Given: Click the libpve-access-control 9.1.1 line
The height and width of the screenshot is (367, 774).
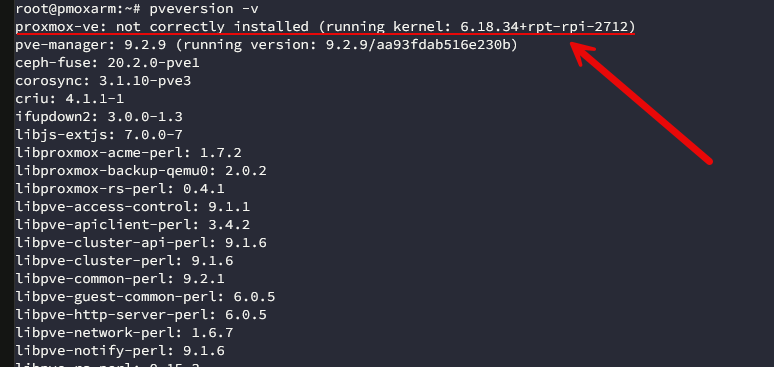Looking at the screenshot, I should pyautogui.click(x=132, y=207).
